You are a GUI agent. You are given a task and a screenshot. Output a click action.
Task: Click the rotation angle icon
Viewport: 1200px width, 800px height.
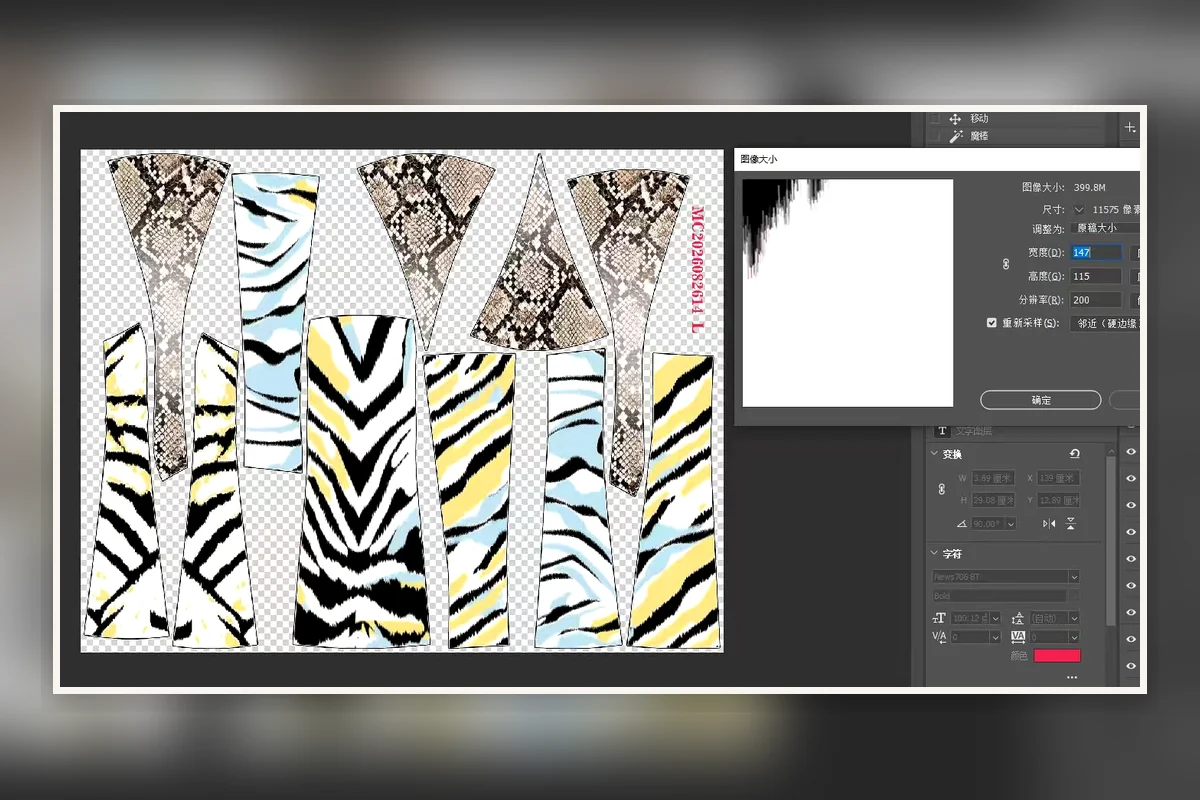(x=961, y=524)
